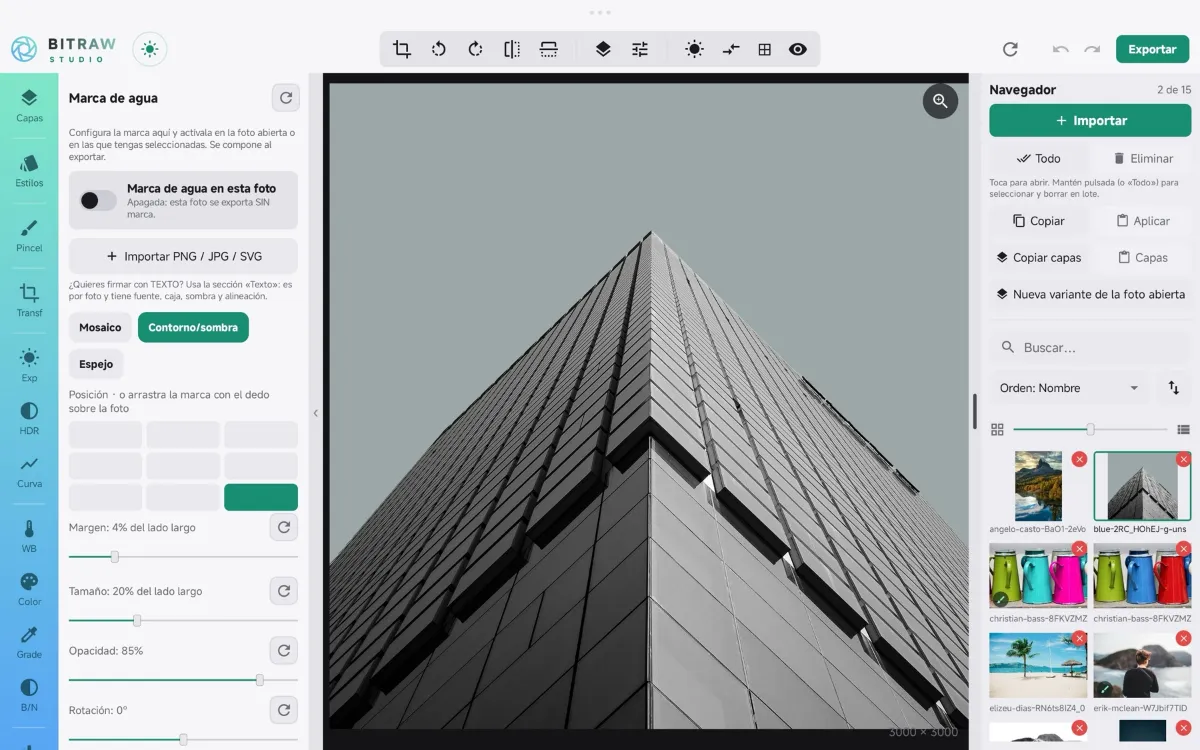Click Copiar in Navegador panel
This screenshot has width=1200, height=750.
(1038, 221)
